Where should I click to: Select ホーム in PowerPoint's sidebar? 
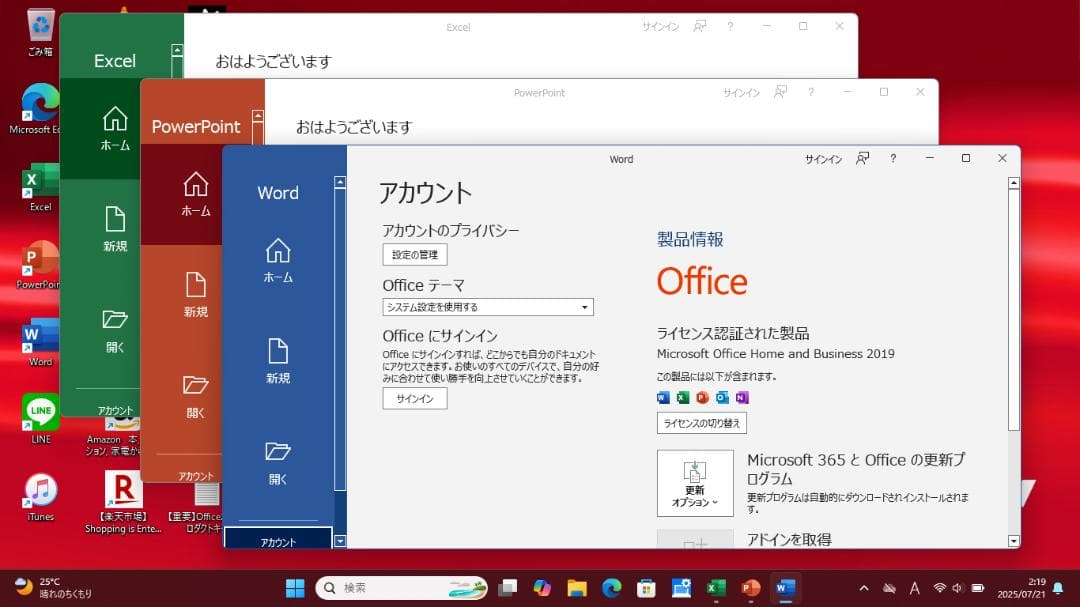pyautogui.click(x=195, y=193)
